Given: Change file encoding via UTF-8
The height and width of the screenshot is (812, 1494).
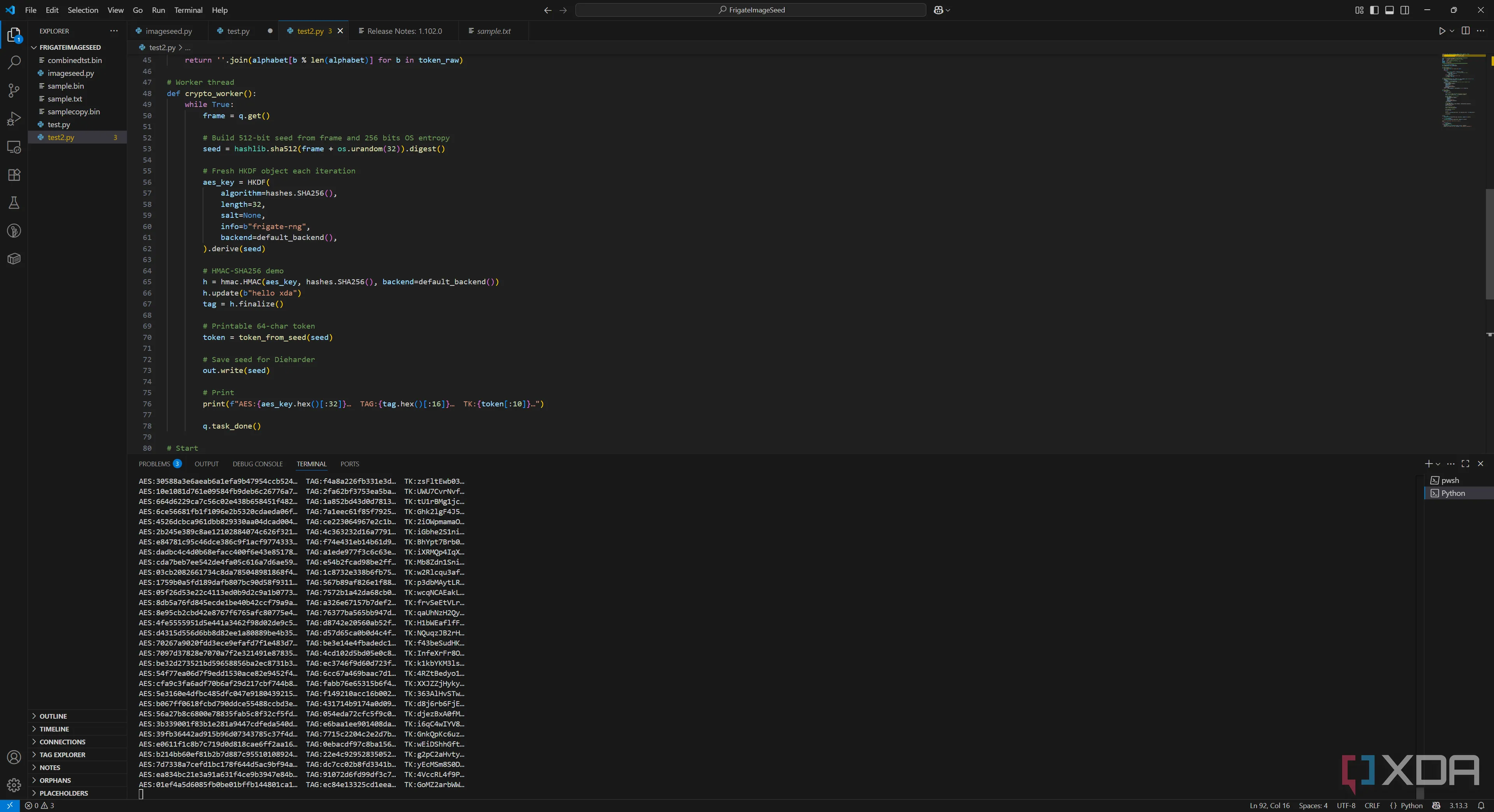Looking at the screenshot, I should [x=1346, y=806].
